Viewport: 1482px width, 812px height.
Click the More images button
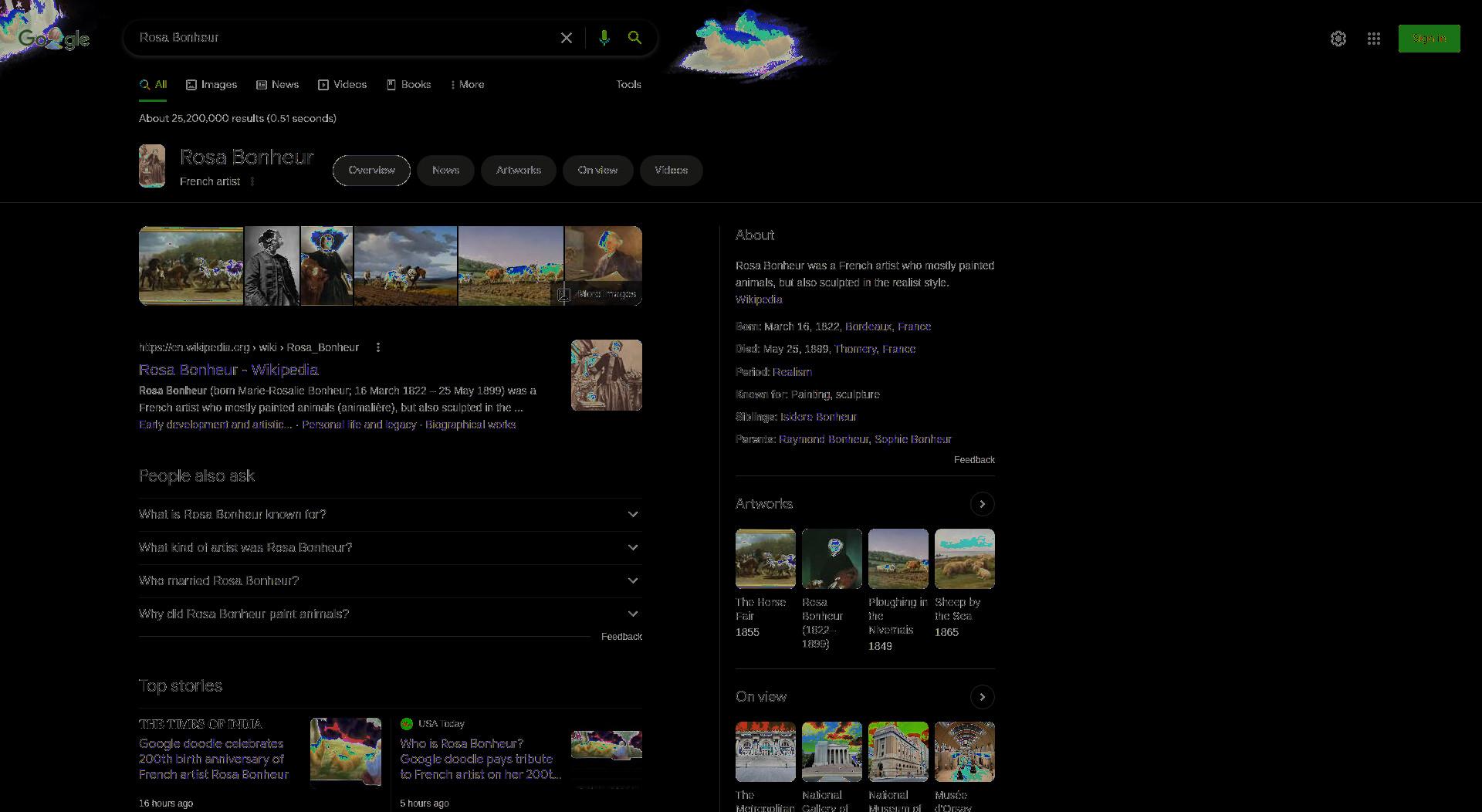point(597,294)
